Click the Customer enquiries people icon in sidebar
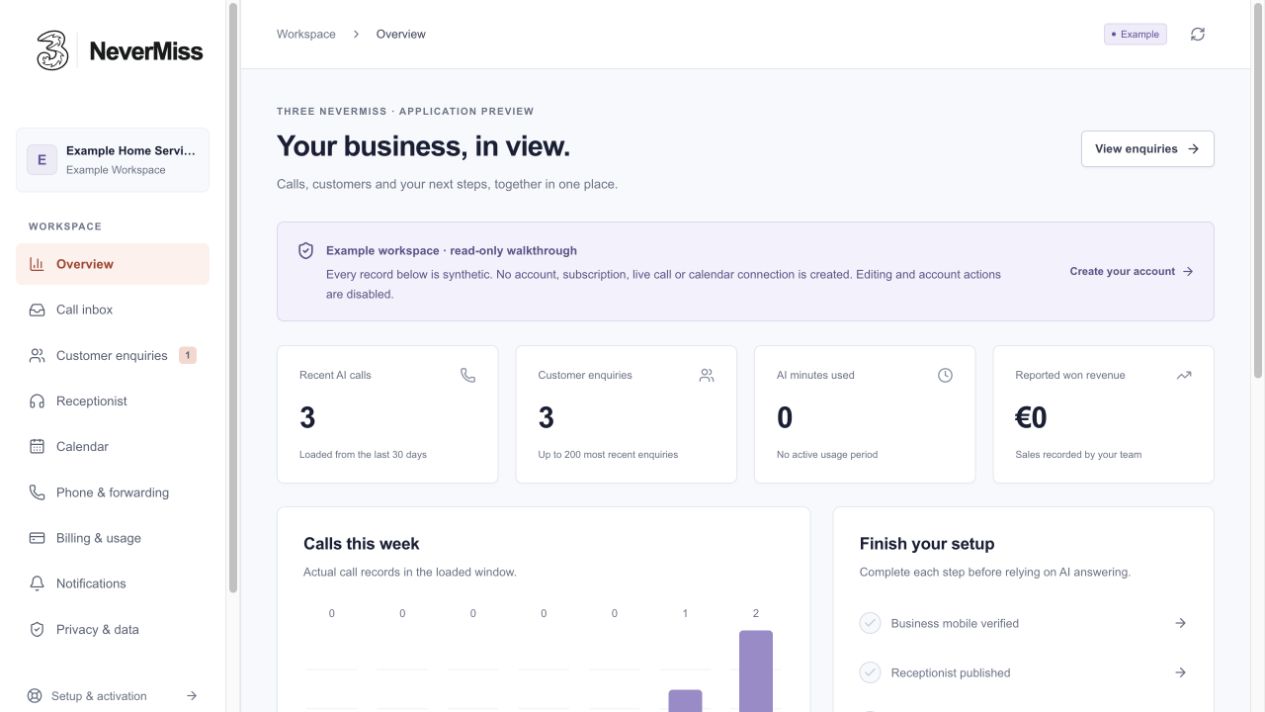Viewport: 1265px width, 712px height. [37, 355]
